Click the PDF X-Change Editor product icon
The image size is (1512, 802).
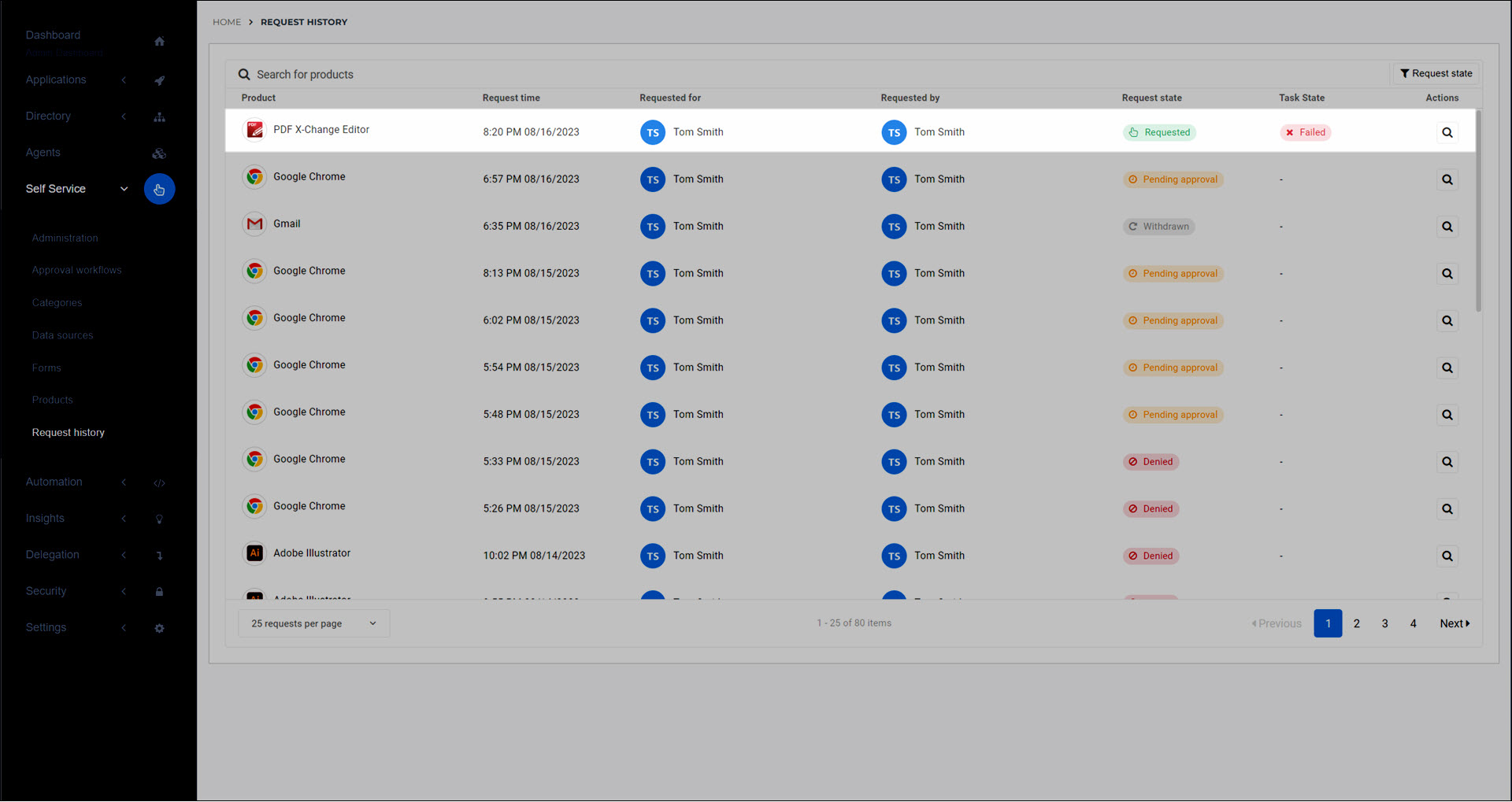click(254, 130)
